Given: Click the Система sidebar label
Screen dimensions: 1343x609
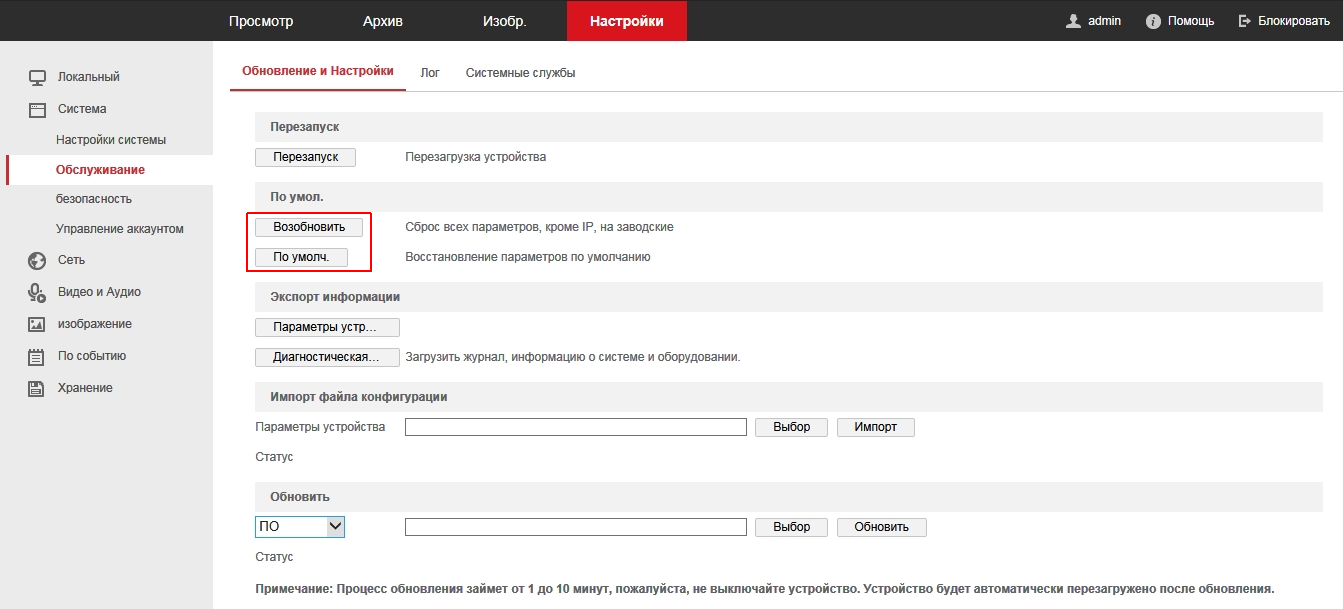Looking at the screenshot, I should [x=82, y=109].
